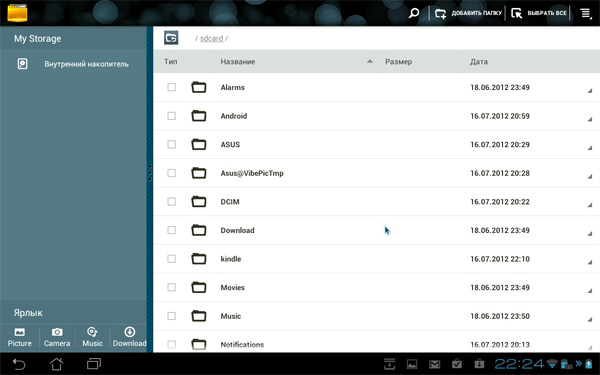Check the Alarms folder checkbox
Image resolution: width=600 pixels, height=375 pixels.
pyautogui.click(x=171, y=87)
